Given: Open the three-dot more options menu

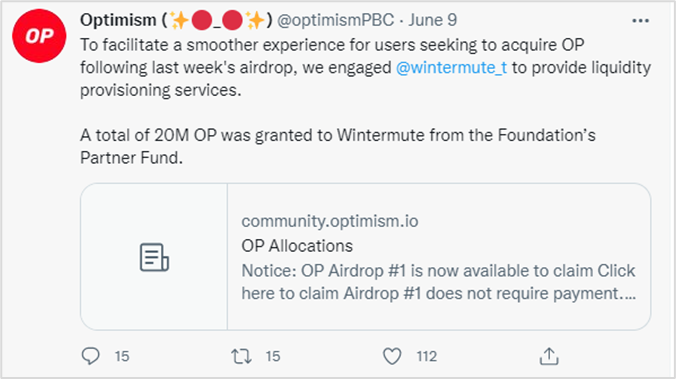Looking at the screenshot, I should (640, 21).
